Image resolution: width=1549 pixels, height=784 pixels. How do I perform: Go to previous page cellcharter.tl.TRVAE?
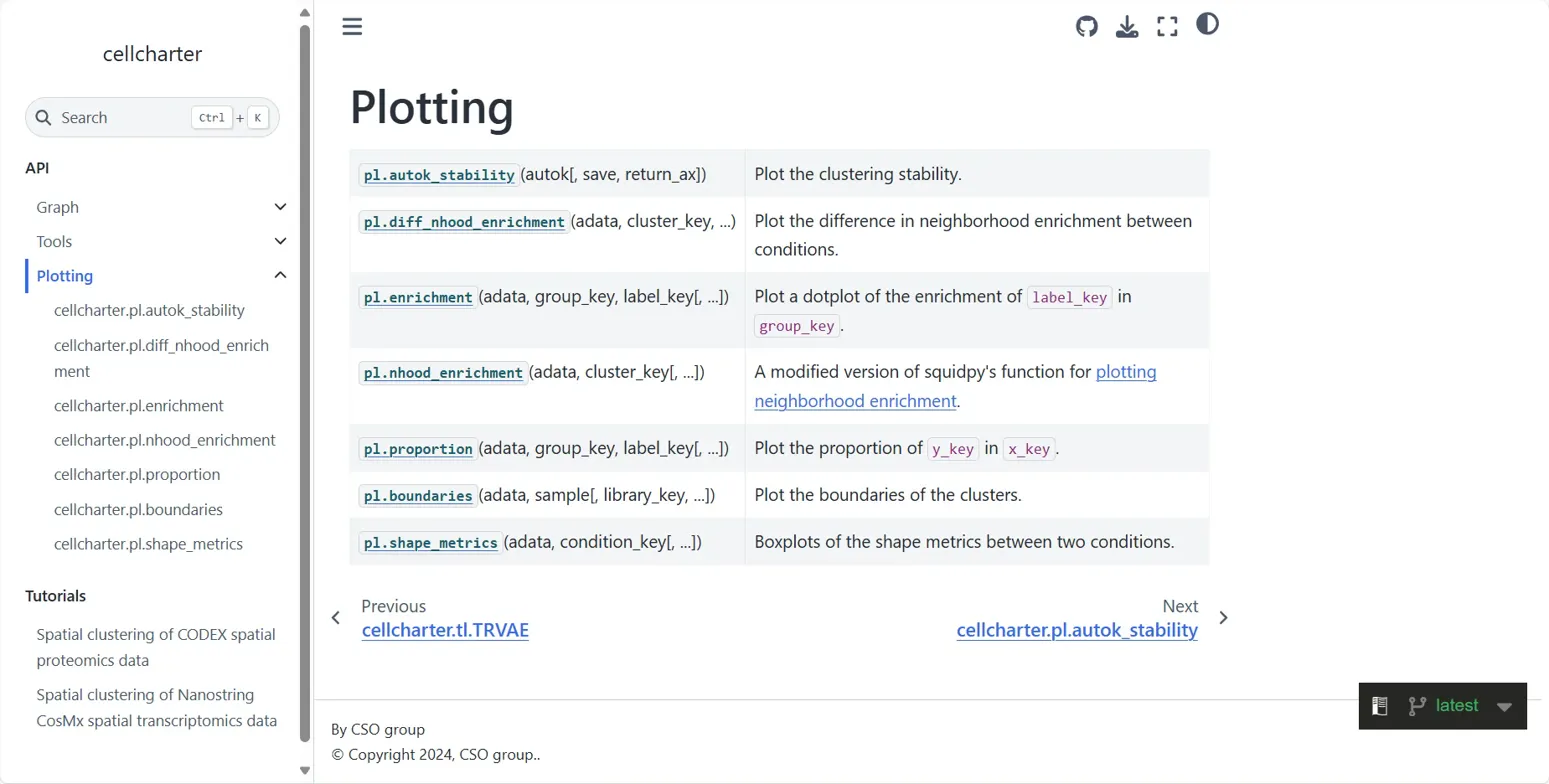(x=445, y=631)
